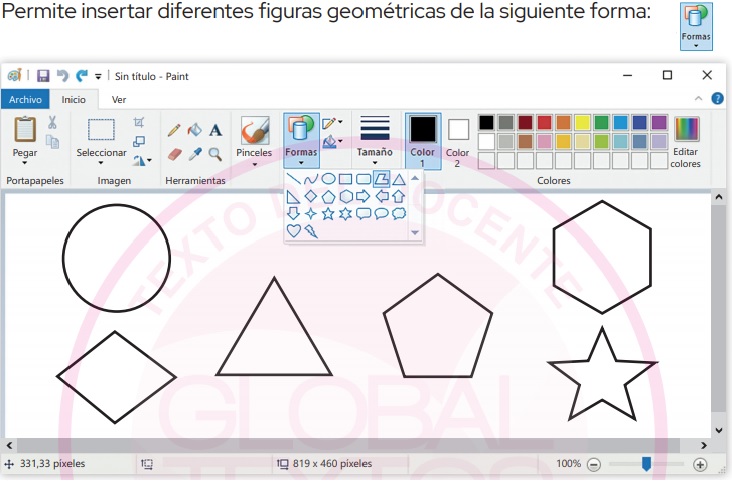732x481 pixels.
Task: Choose the Pentagon shape in gallery
Action: point(329,196)
